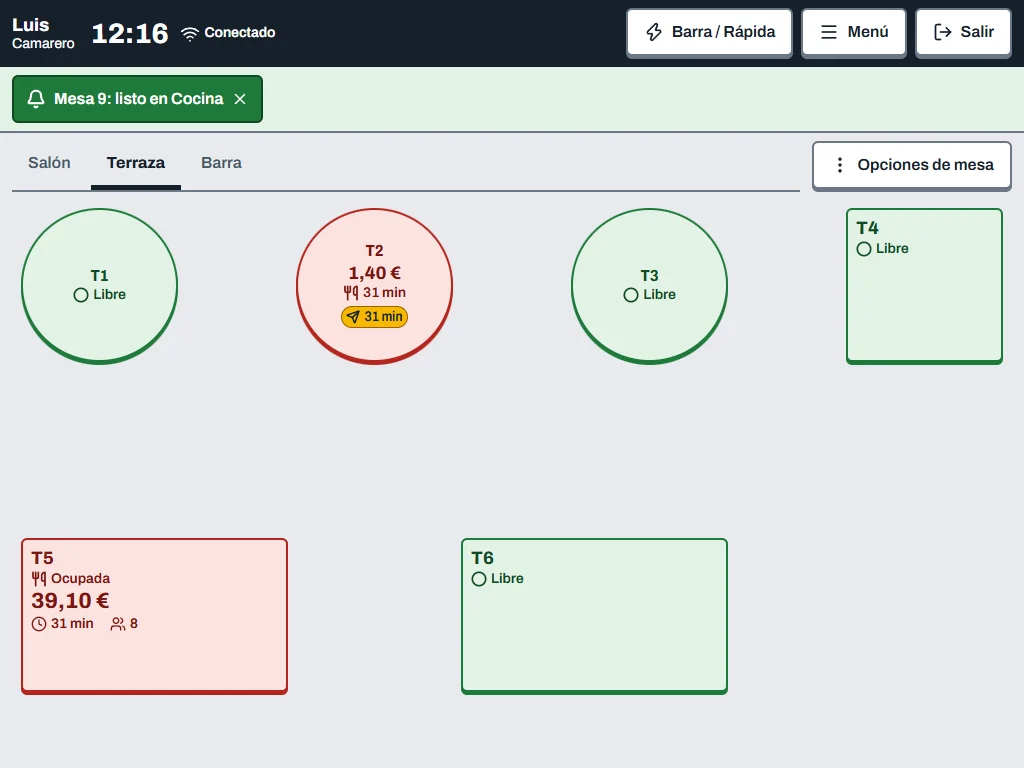Click the paper-plane 31 min badge on T2
The height and width of the screenshot is (768, 1024).
click(374, 317)
